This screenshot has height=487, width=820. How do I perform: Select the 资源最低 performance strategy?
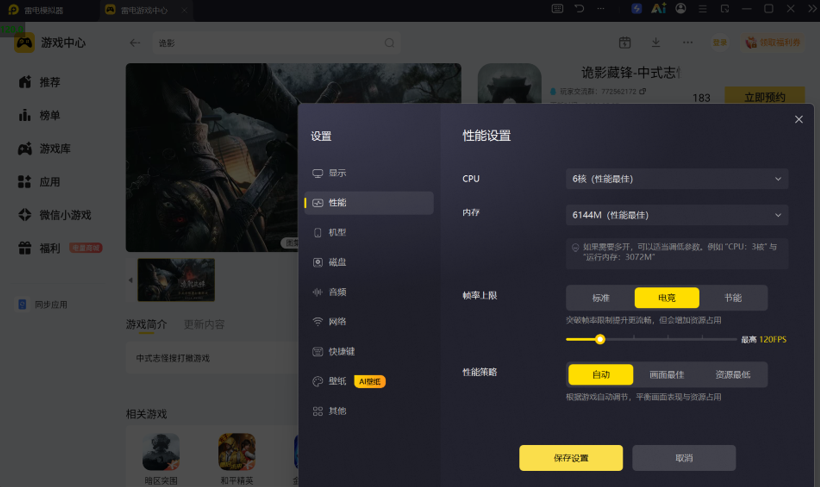[733, 375]
